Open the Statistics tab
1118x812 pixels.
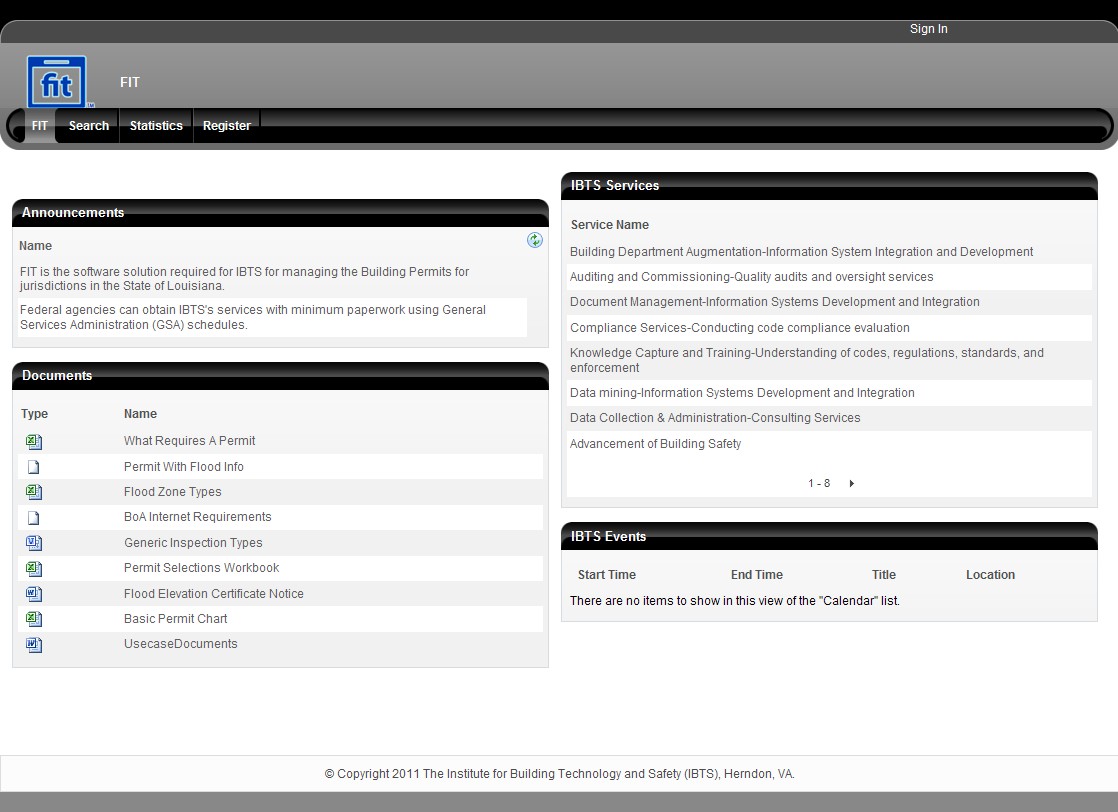coord(156,126)
